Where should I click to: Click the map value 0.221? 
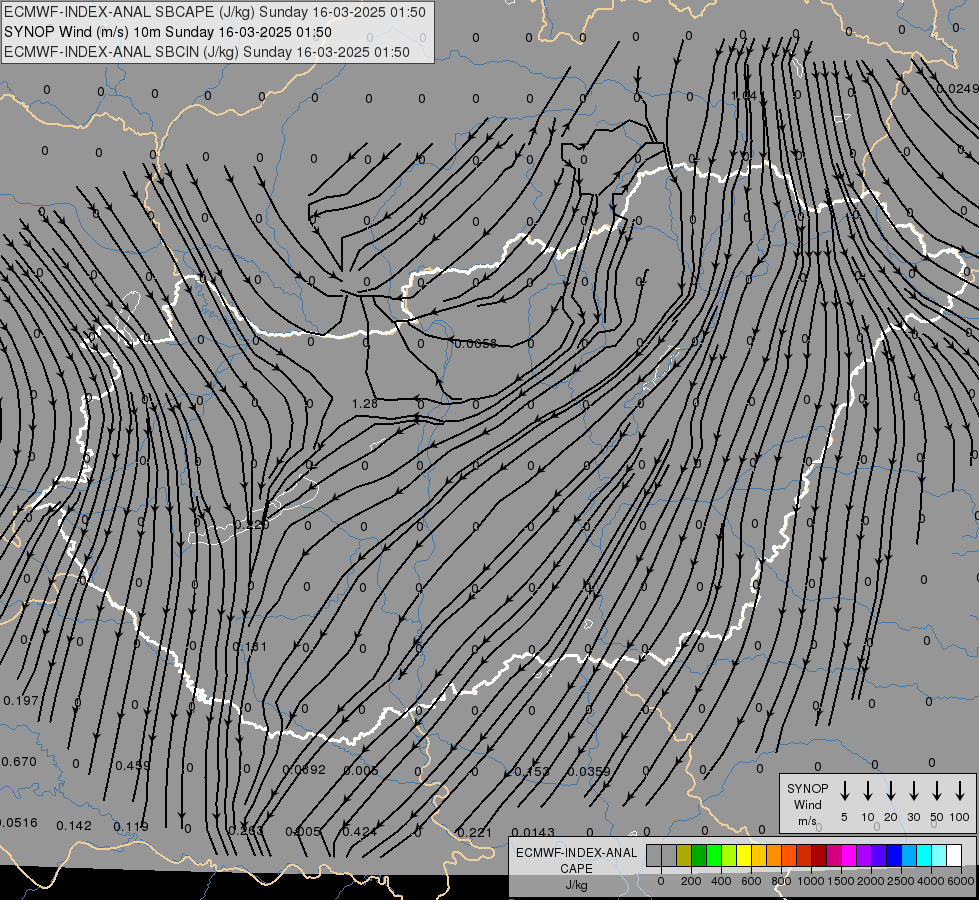pos(475,833)
